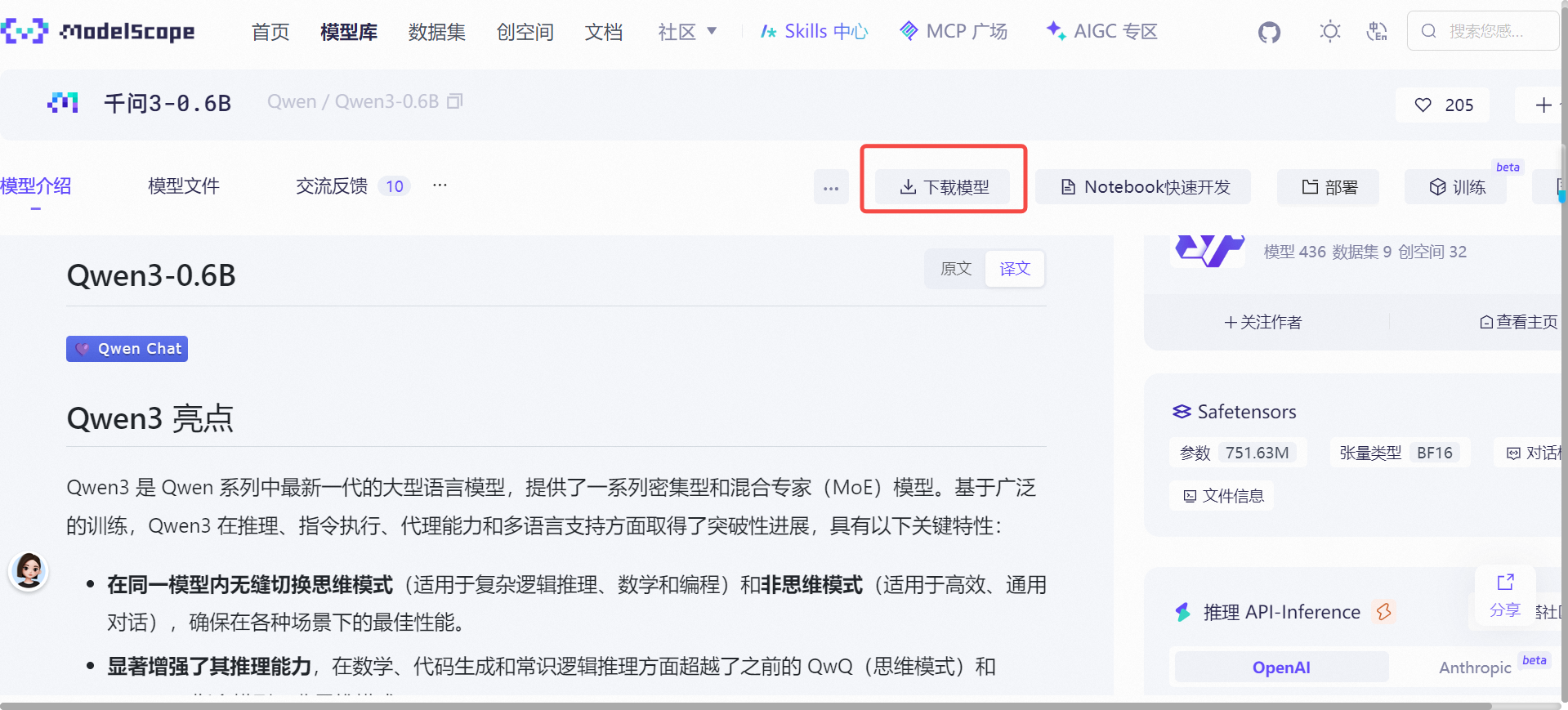Switch to the 模型介绍 tab

tap(35, 186)
